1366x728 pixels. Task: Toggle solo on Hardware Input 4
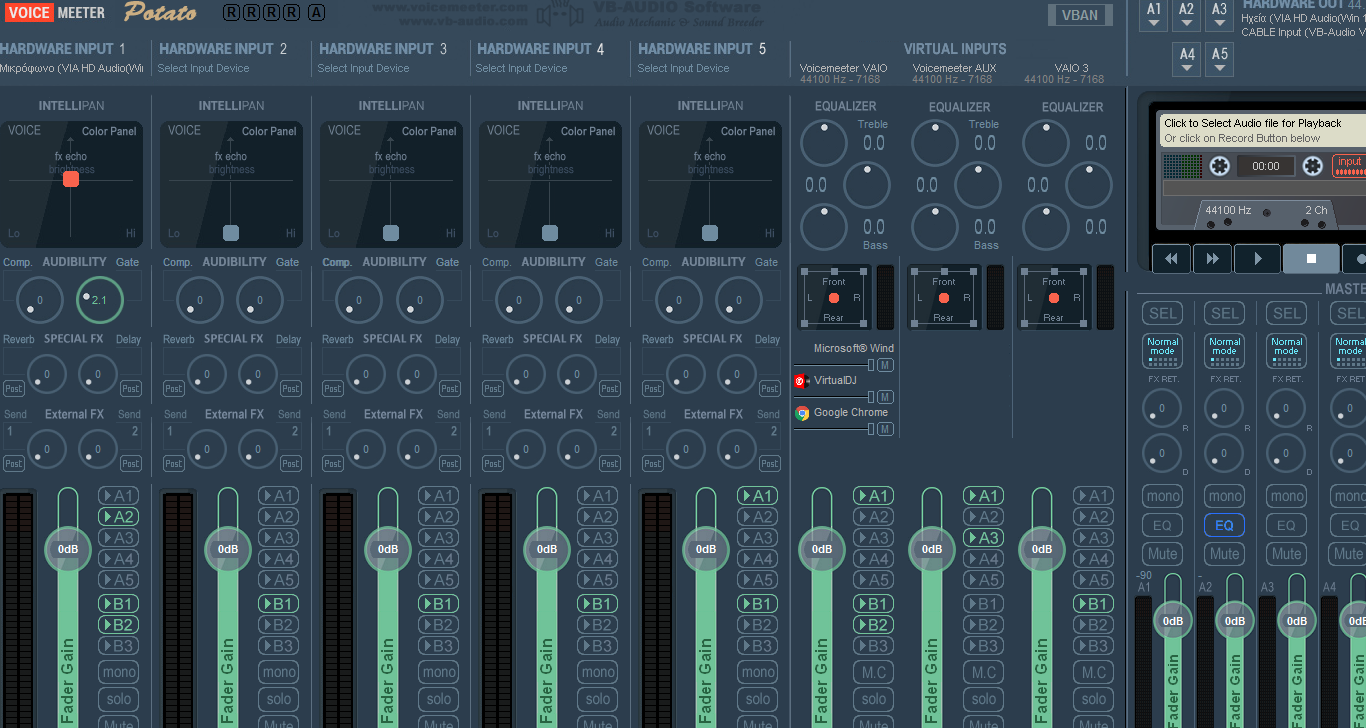[x=598, y=699]
